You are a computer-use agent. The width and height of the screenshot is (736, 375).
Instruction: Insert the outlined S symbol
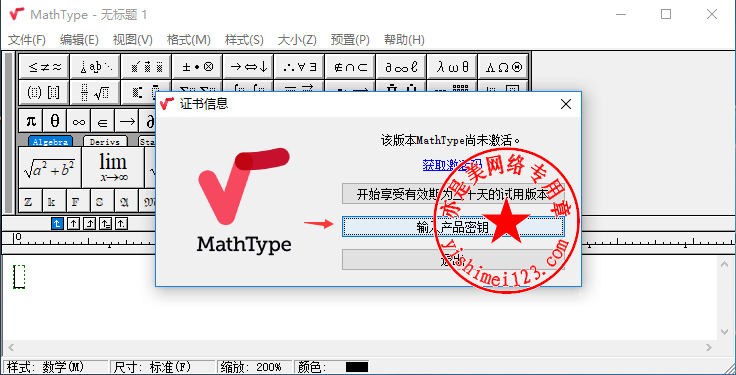102,201
